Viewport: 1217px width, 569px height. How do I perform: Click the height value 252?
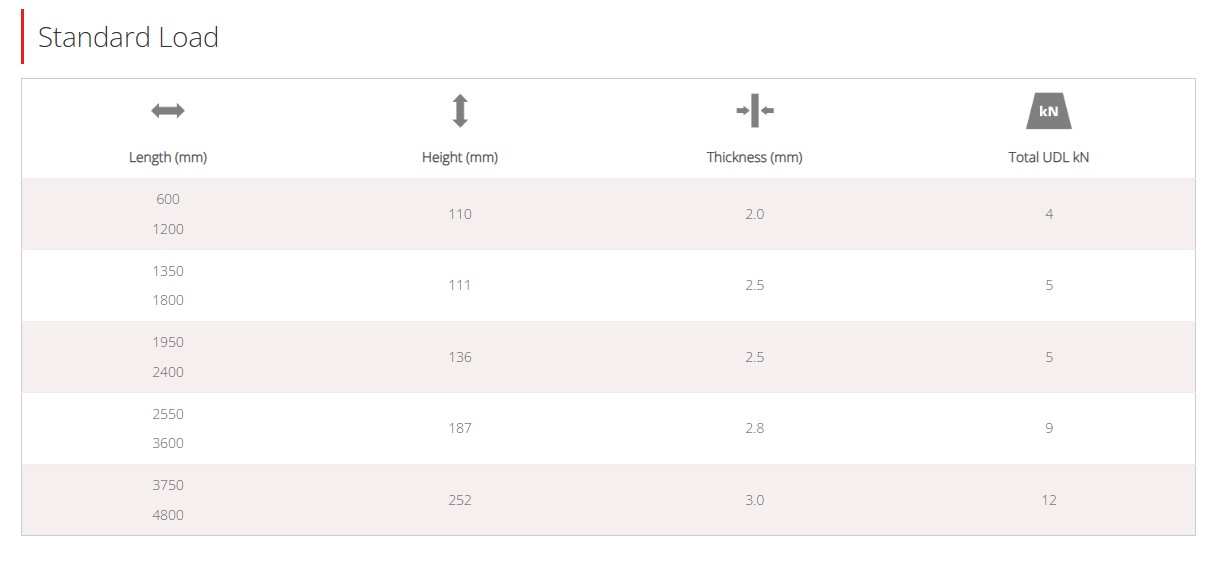pyautogui.click(x=460, y=500)
